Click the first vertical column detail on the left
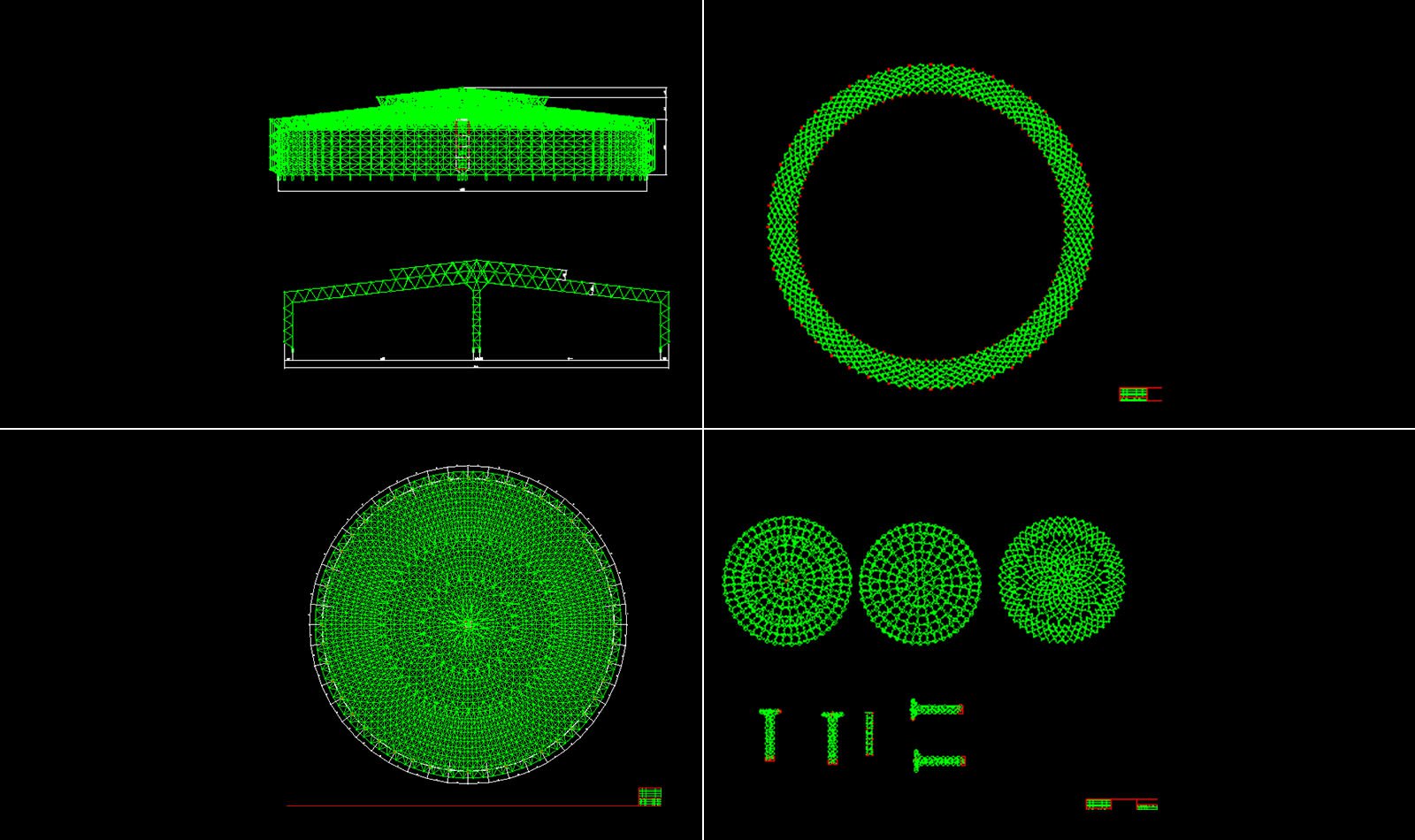Screen dimensions: 1415x840 pos(769,734)
